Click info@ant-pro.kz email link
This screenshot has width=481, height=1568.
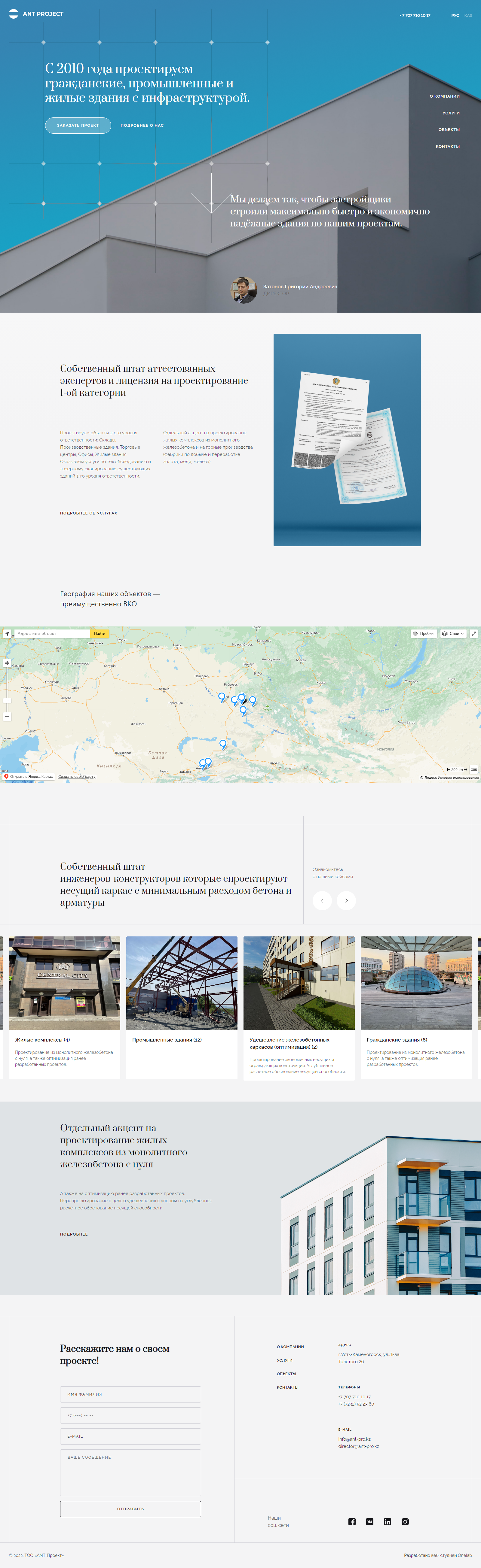click(x=354, y=1439)
